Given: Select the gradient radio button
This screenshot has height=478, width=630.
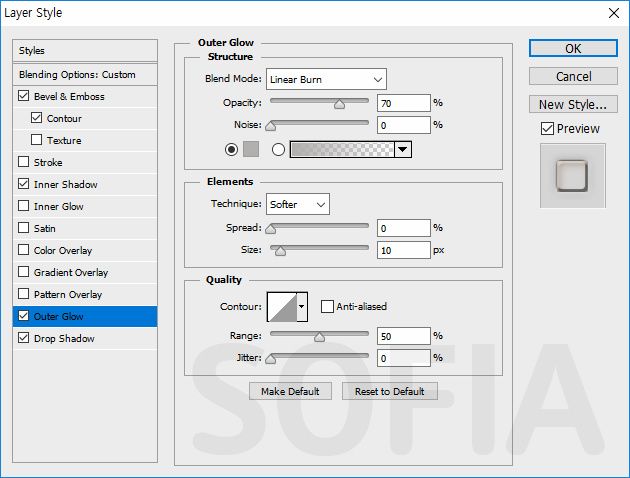Looking at the screenshot, I should coord(278,149).
